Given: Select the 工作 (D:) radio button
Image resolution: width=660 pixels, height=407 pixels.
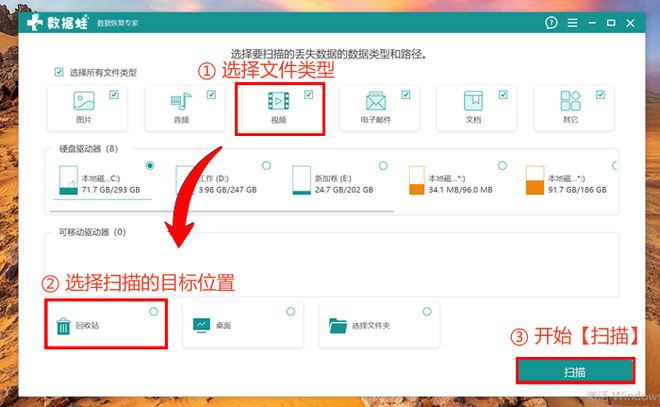Looking at the screenshot, I should click(x=266, y=165).
